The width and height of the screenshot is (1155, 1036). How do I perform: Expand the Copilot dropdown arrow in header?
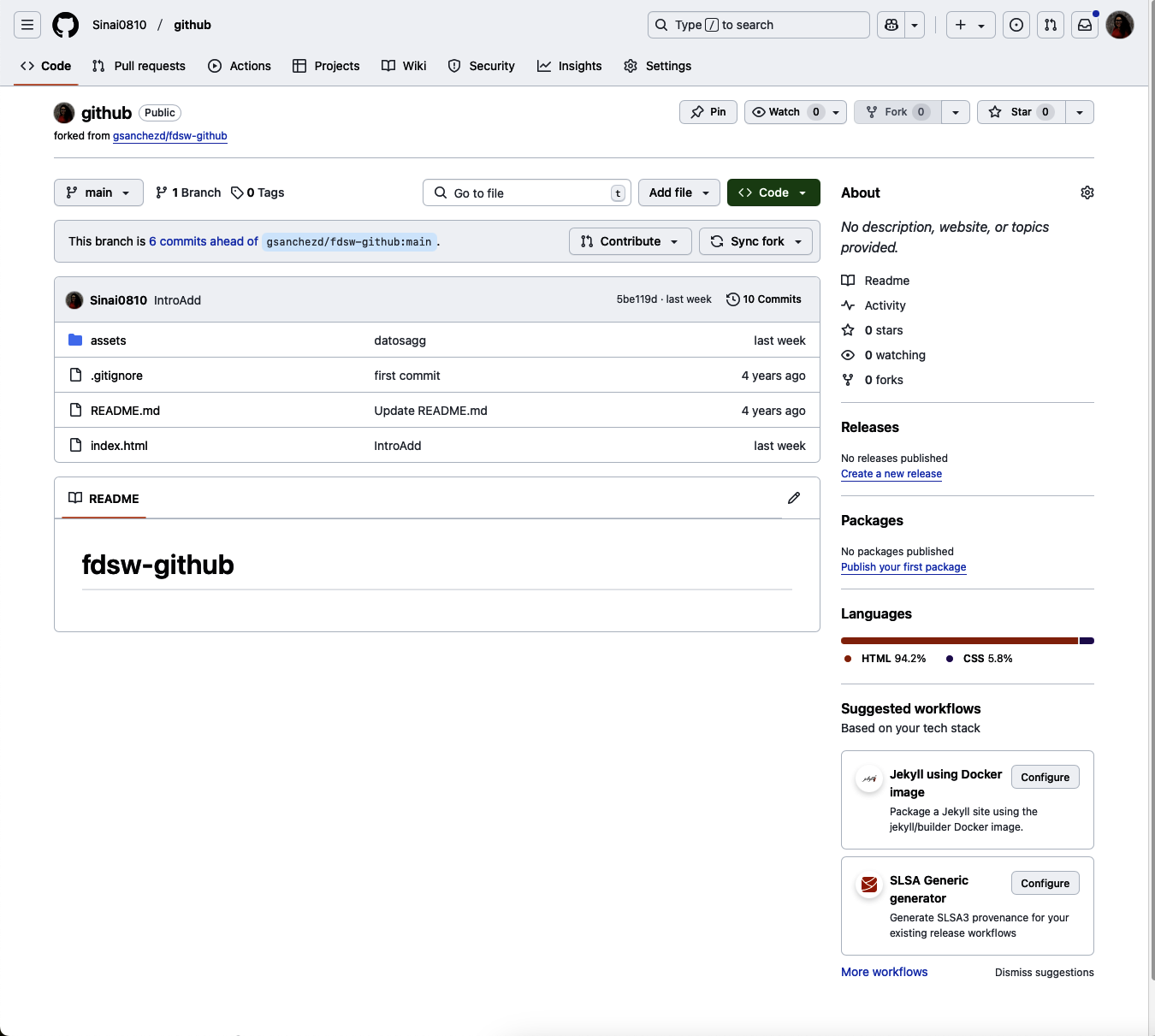pos(915,25)
